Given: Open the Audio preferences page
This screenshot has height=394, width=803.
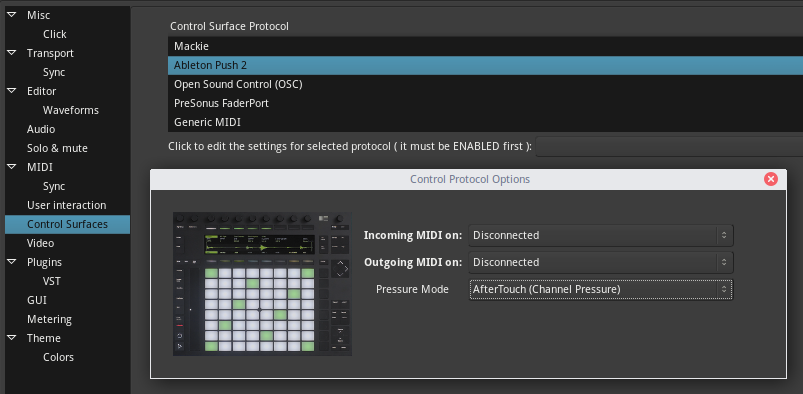Looking at the screenshot, I should [41, 129].
